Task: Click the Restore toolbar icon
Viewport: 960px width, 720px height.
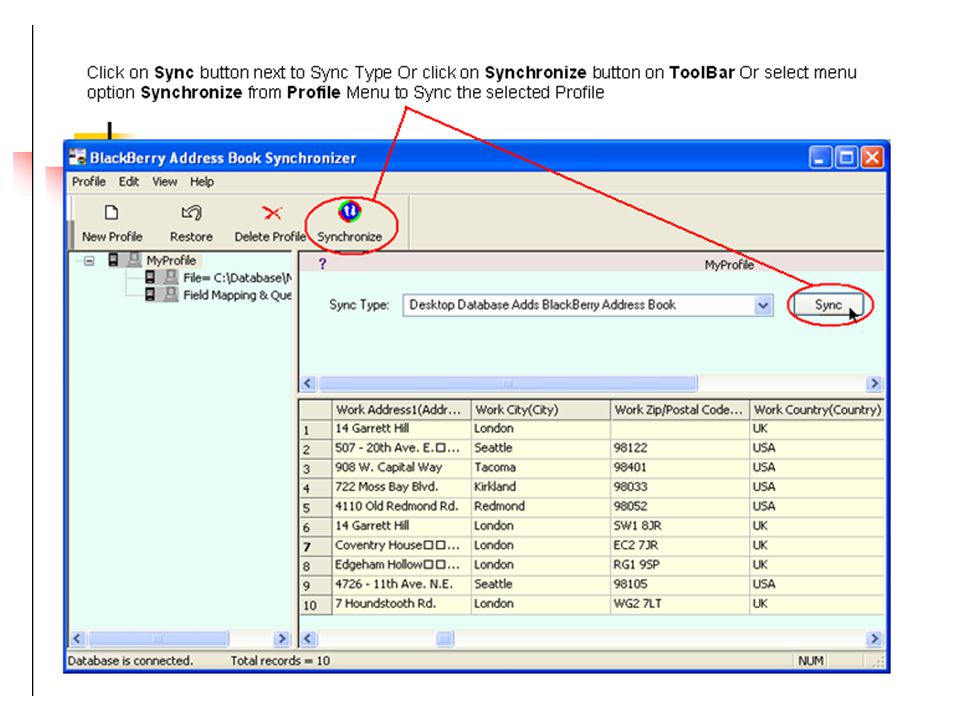Action: pos(191,212)
